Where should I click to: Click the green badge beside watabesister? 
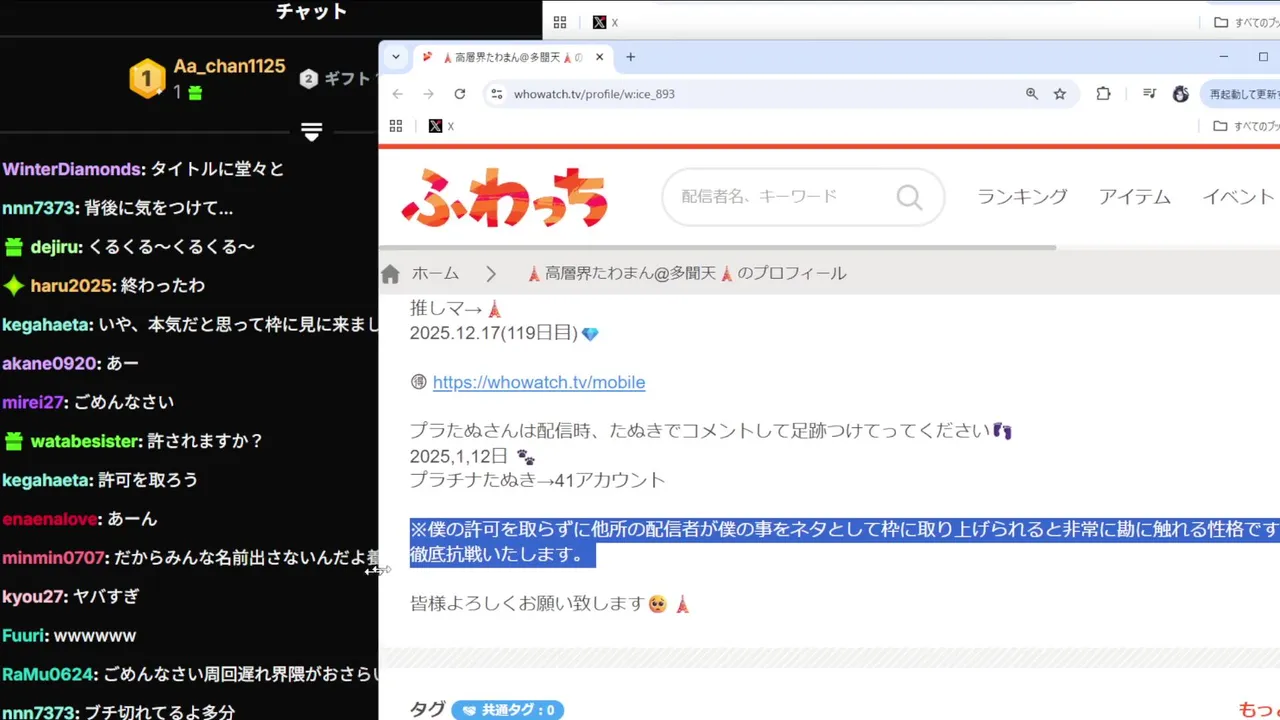[x=13, y=441]
